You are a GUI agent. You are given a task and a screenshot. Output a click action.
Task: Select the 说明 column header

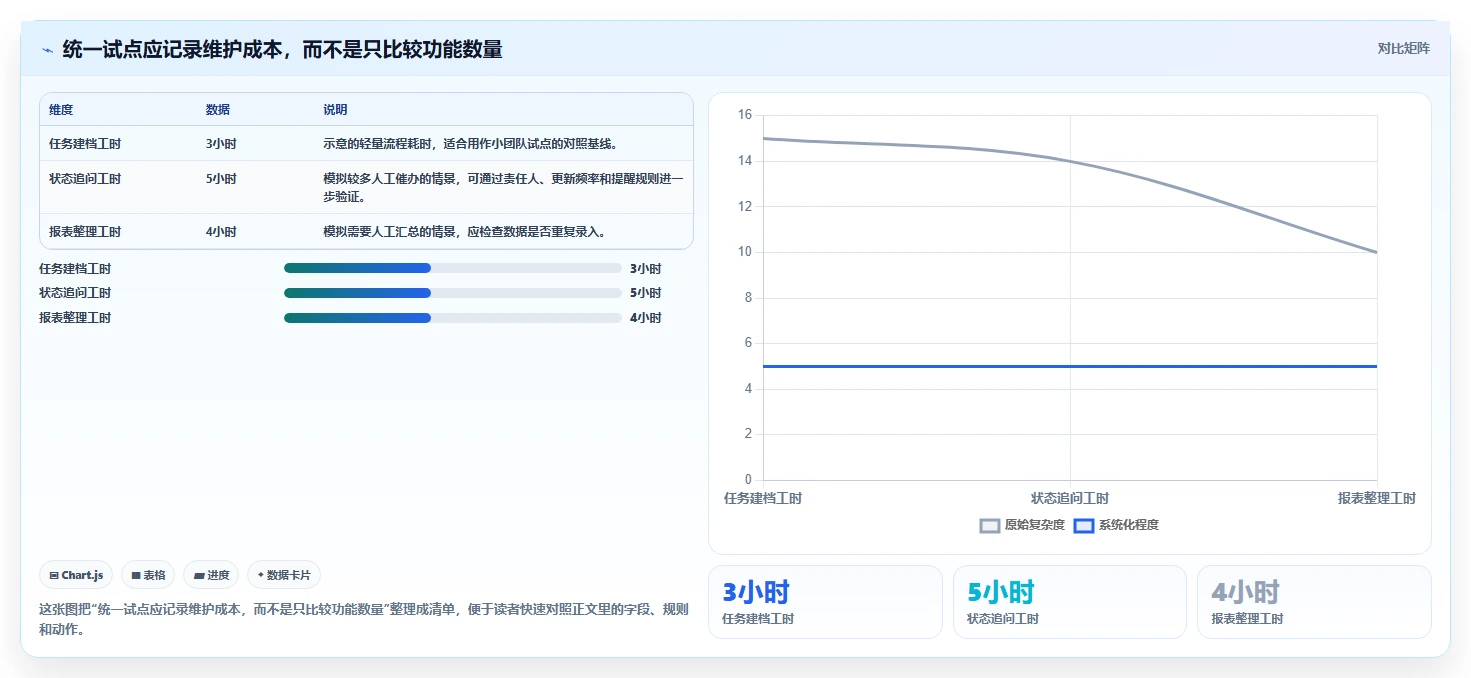tap(335, 110)
